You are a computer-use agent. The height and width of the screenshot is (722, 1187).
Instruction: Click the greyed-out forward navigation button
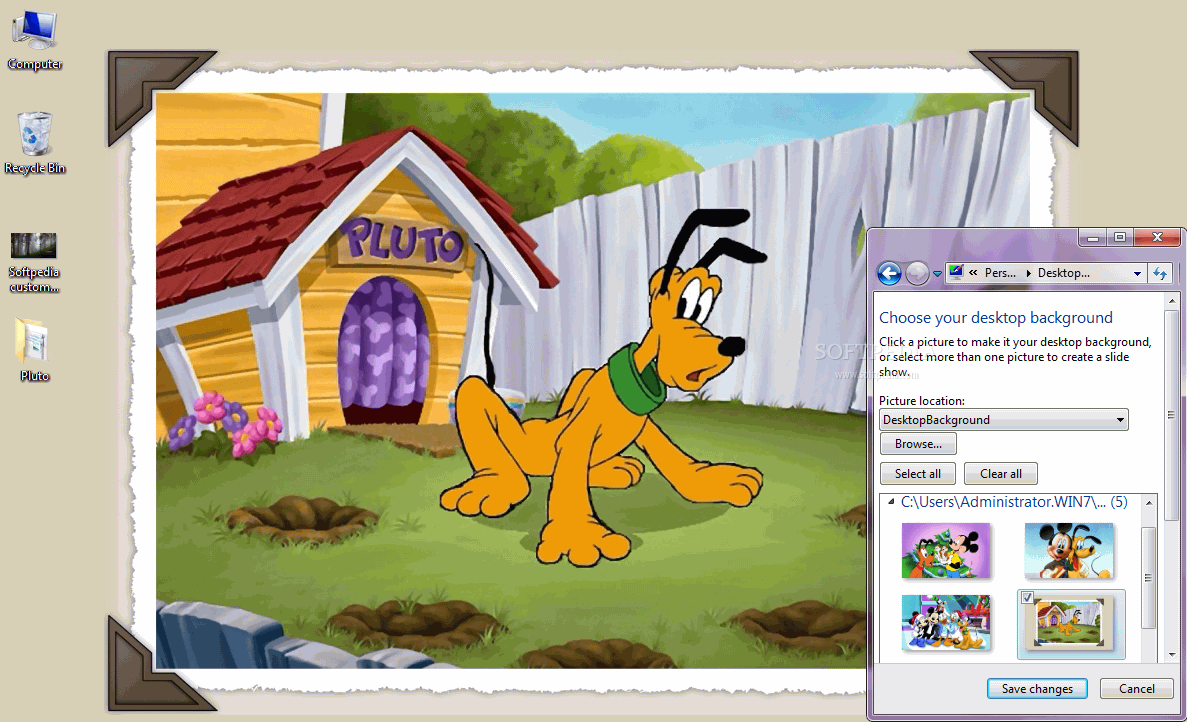coord(917,273)
